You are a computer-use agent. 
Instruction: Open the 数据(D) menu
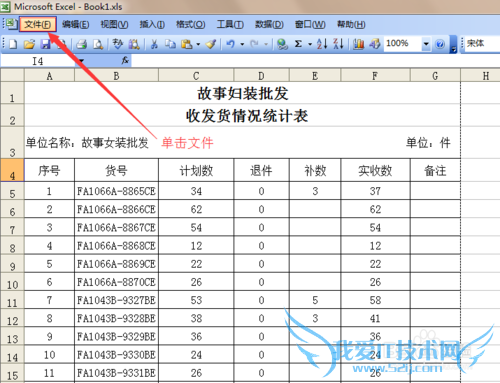tap(269, 24)
